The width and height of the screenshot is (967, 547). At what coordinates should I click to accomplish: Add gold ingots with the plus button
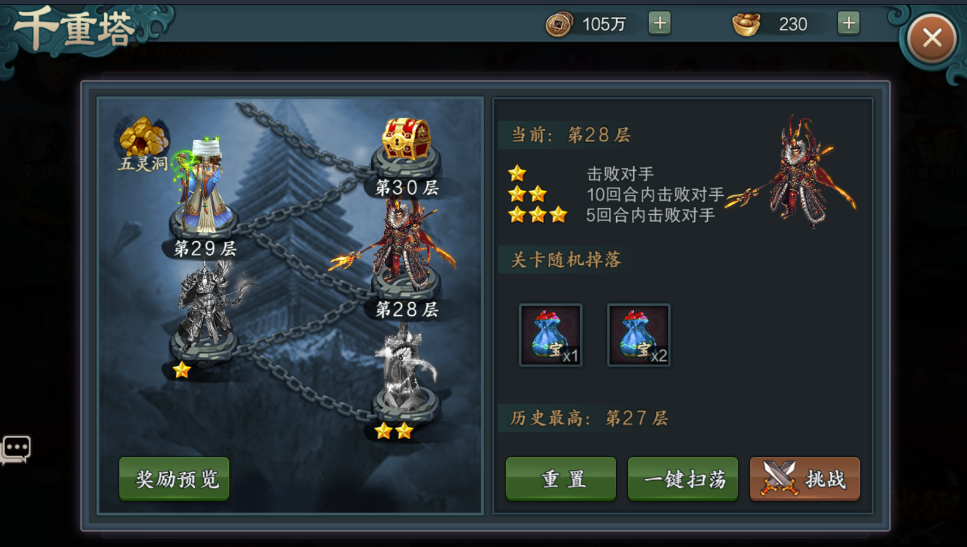849,23
